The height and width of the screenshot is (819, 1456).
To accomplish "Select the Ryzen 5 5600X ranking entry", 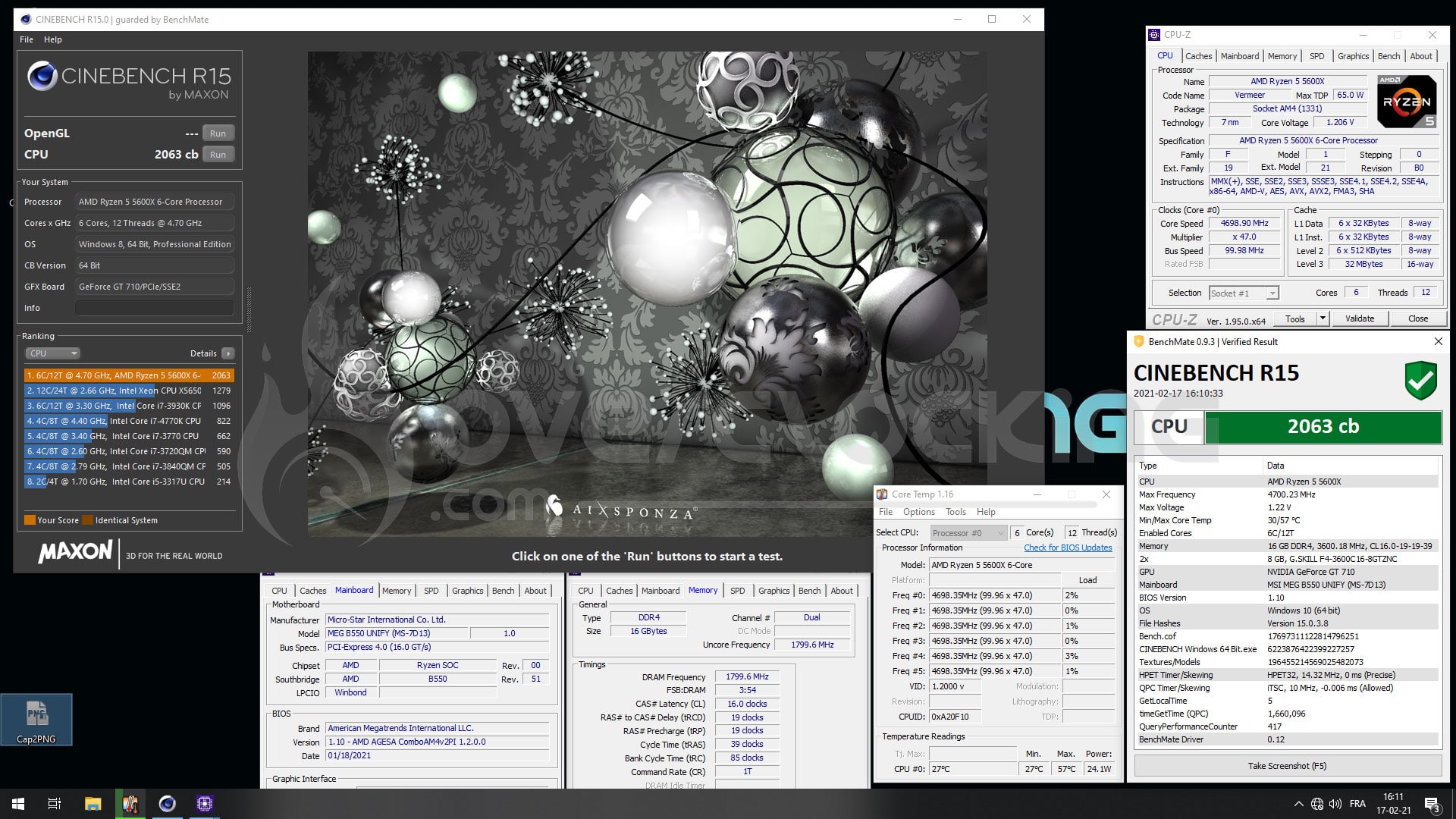I will pyautogui.click(x=128, y=375).
